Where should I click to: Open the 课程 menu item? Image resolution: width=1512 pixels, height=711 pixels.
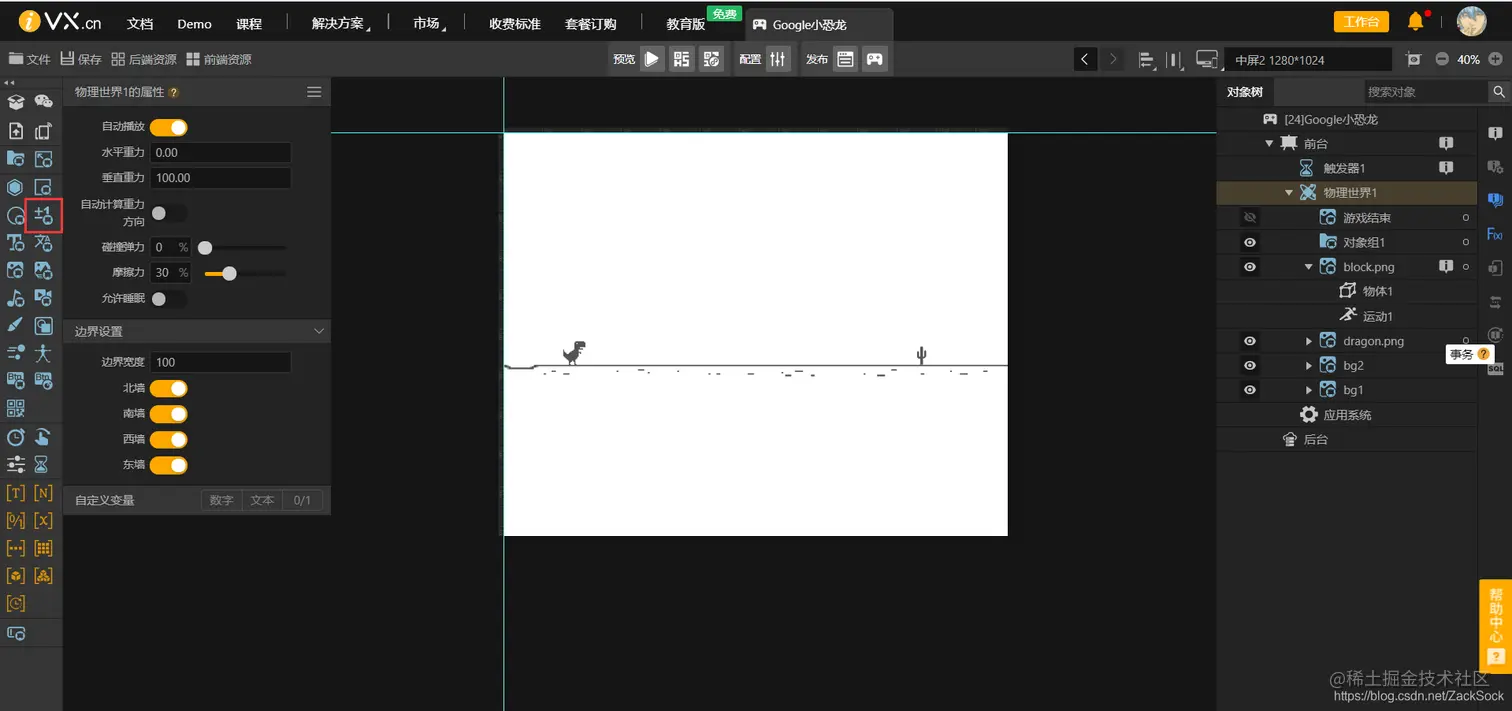(x=249, y=24)
